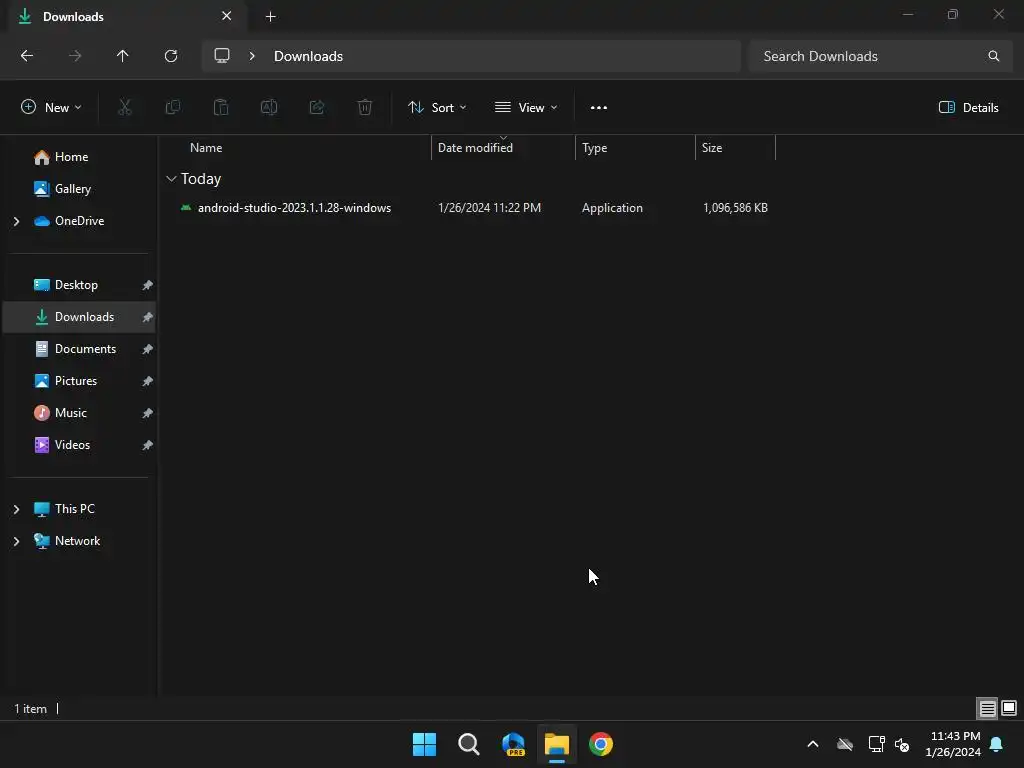Close the Downloads tab

[x=227, y=16]
